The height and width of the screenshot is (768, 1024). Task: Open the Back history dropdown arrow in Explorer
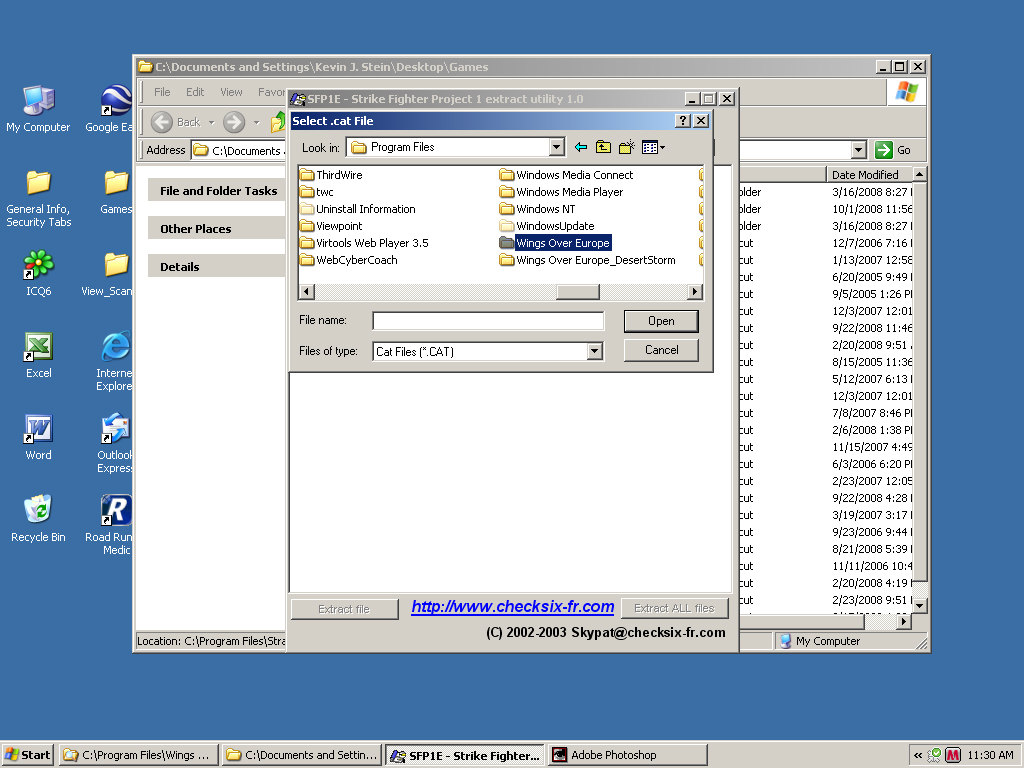212,122
